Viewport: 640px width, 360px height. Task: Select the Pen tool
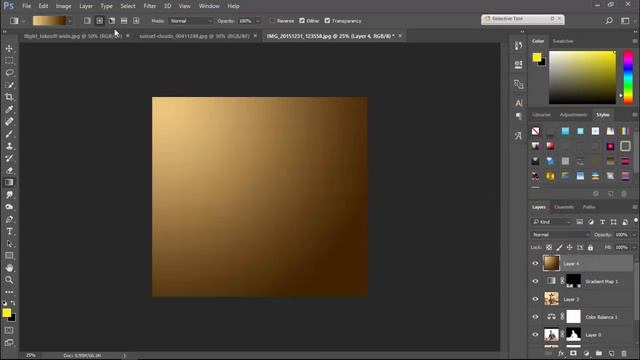[9, 219]
